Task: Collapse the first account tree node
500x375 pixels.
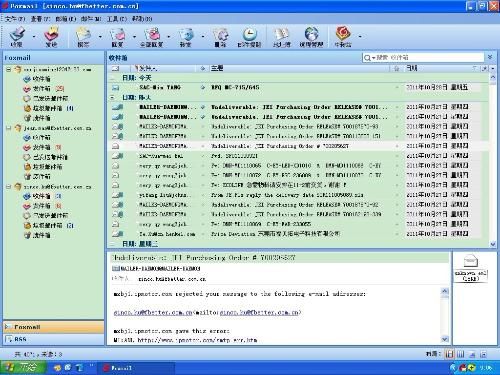Action: (x=9, y=69)
